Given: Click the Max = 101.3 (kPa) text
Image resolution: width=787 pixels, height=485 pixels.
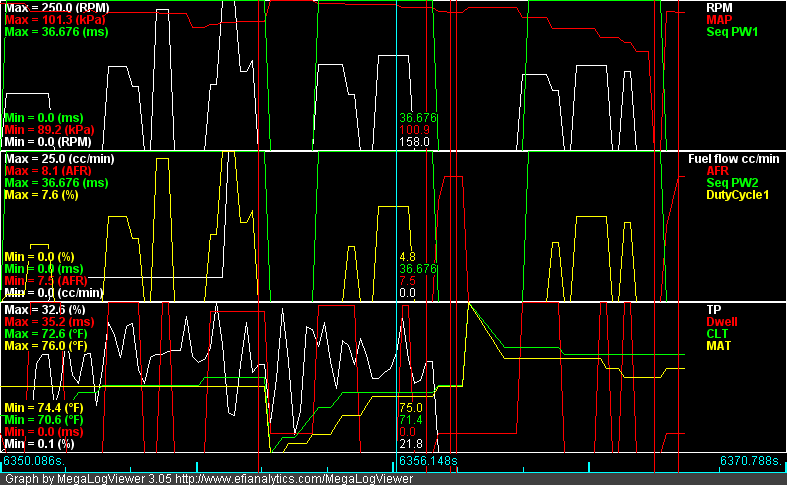Looking at the screenshot, I should tap(55, 20).
